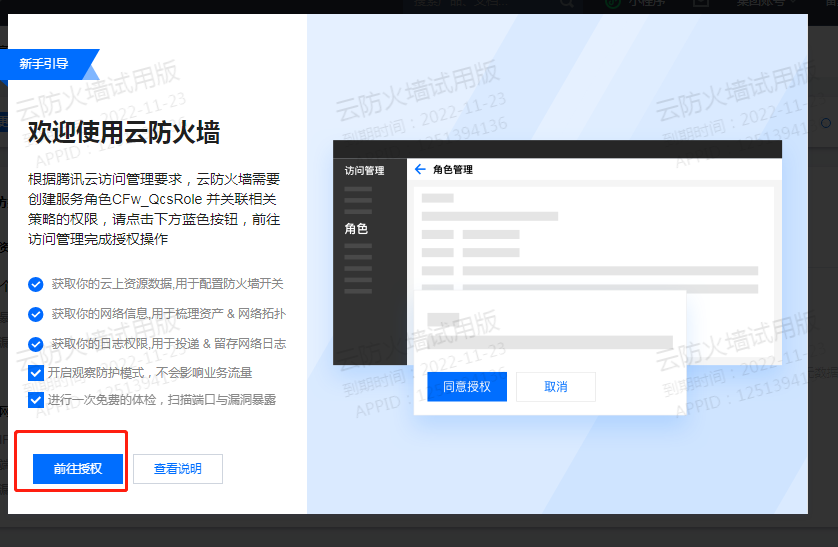Image resolution: width=838 pixels, height=547 pixels.
Task: Click the 同意授权 button in illustration
Action: pos(467,387)
